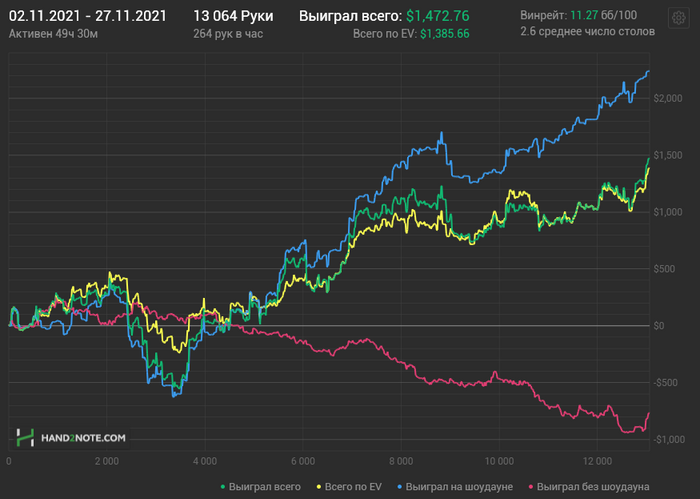Click the pink dot next to 'Выиграл без шоудауна'
The width and height of the screenshot is (700, 499).
(x=531, y=487)
